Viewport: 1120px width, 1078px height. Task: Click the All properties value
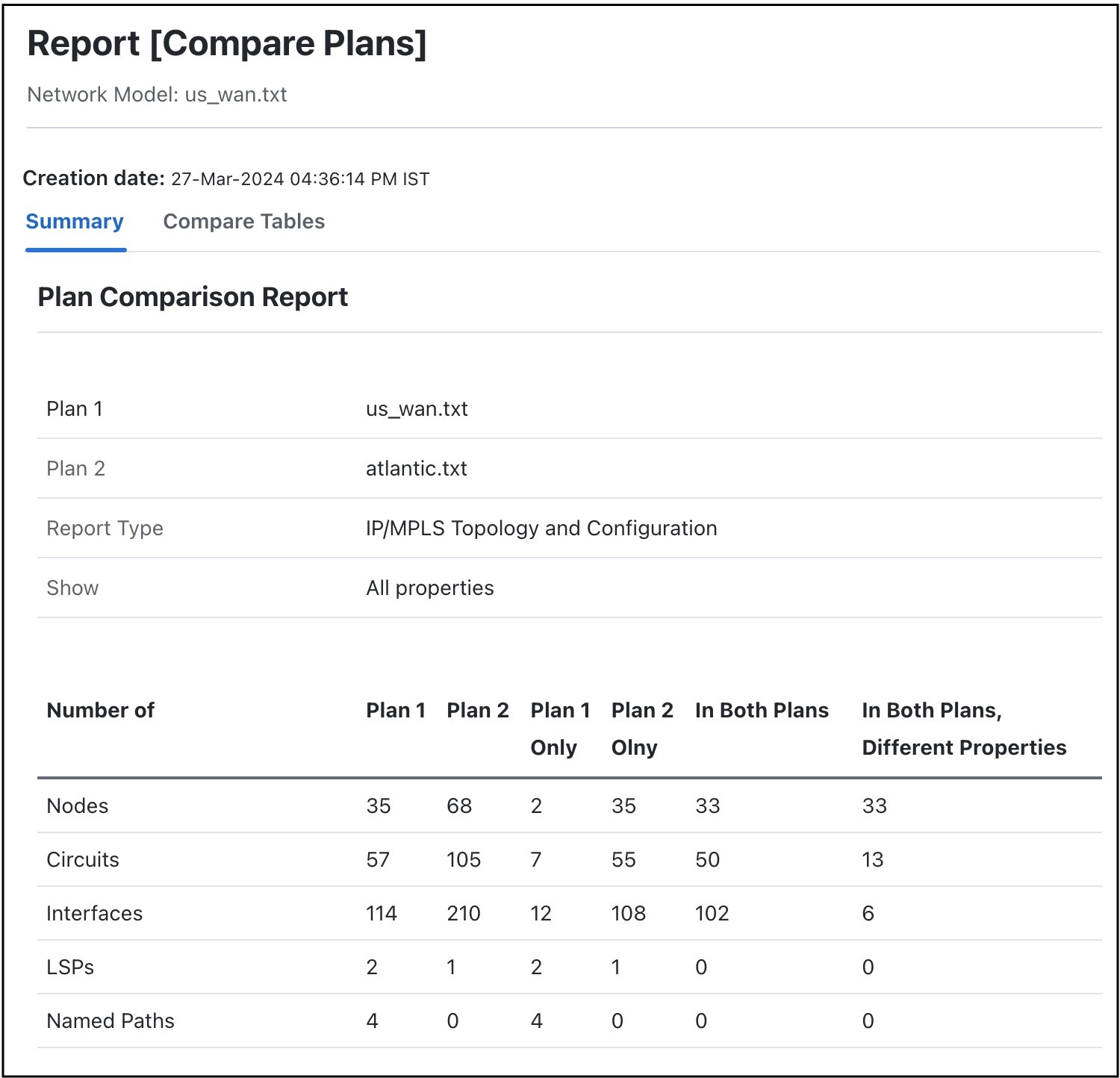(x=429, y=588)
